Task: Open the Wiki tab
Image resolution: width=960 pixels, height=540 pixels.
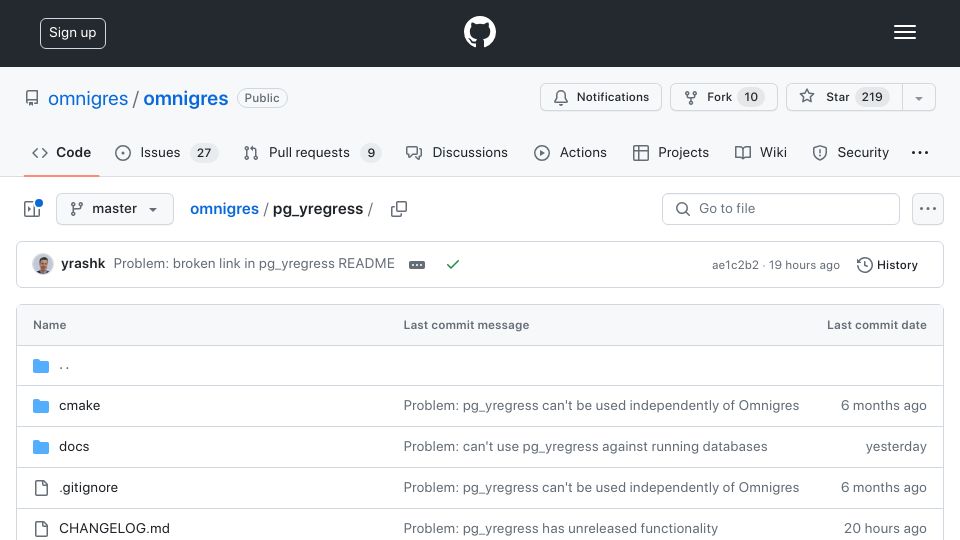Action: 760,152
